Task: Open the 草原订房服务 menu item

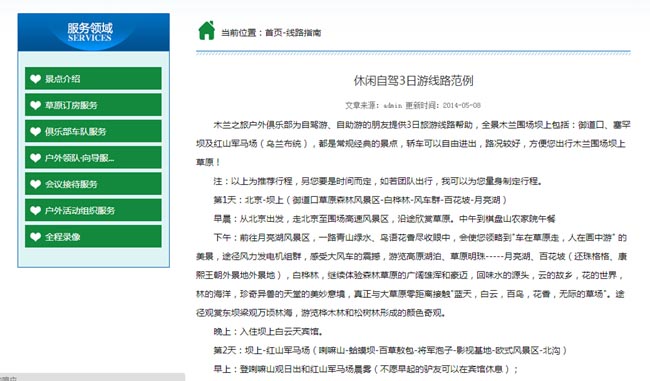Action: click(93, 105)
